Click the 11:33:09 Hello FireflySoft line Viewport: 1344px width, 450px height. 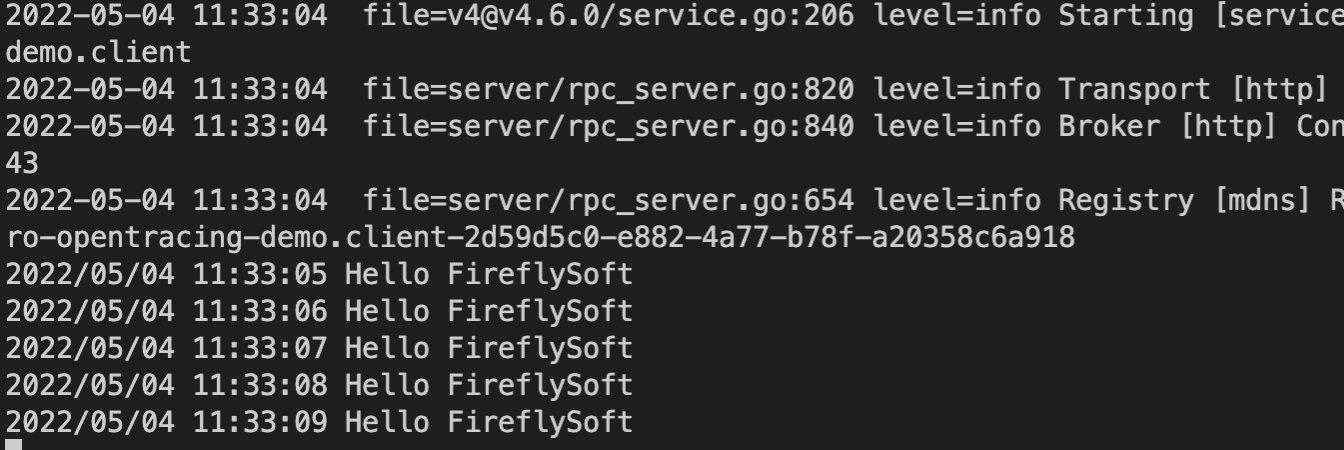click(319, 423)
